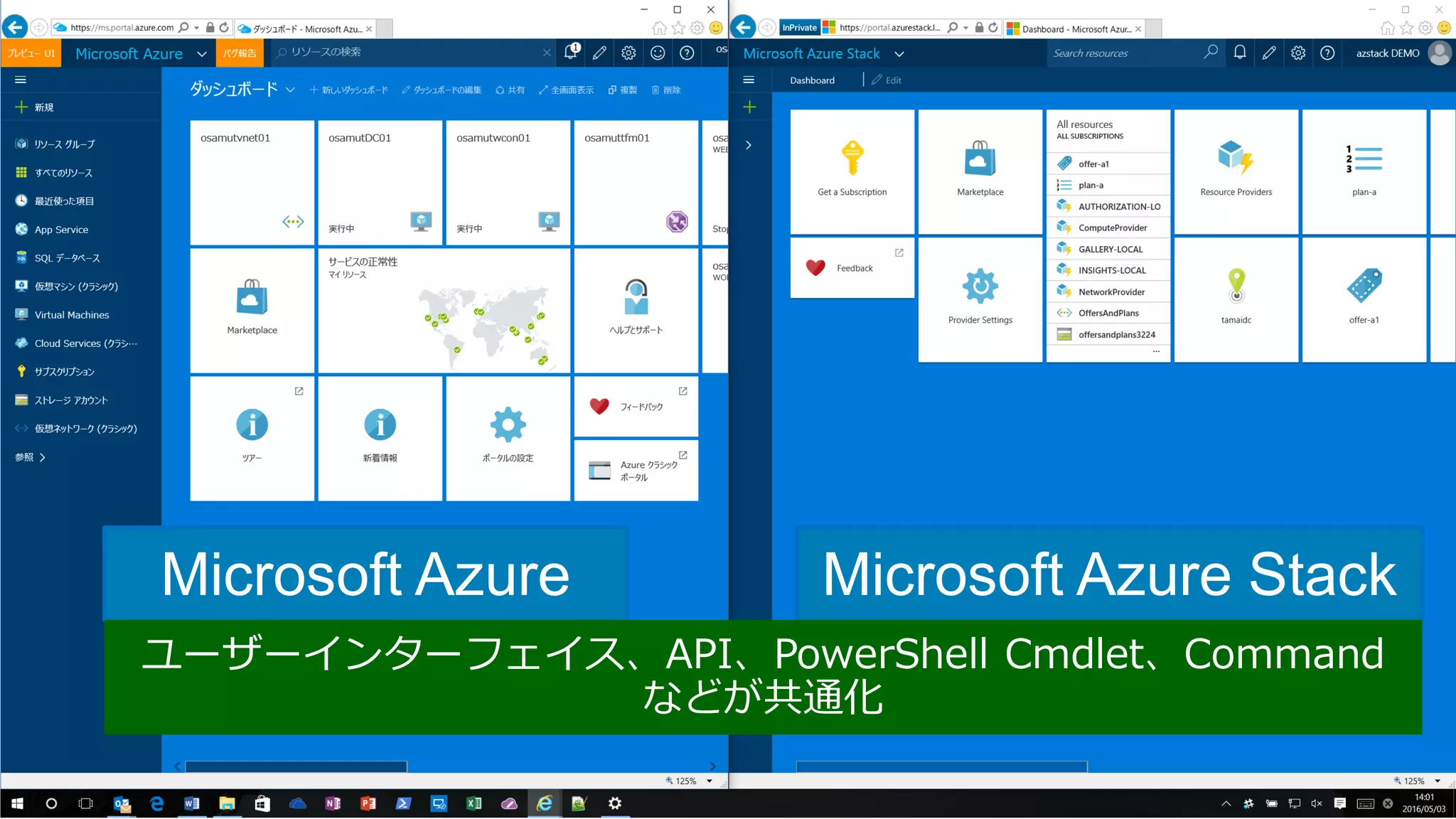This screenshot has width=1456, height=819.
Task: Click the Windows Start button
Action: click(17, 803)
